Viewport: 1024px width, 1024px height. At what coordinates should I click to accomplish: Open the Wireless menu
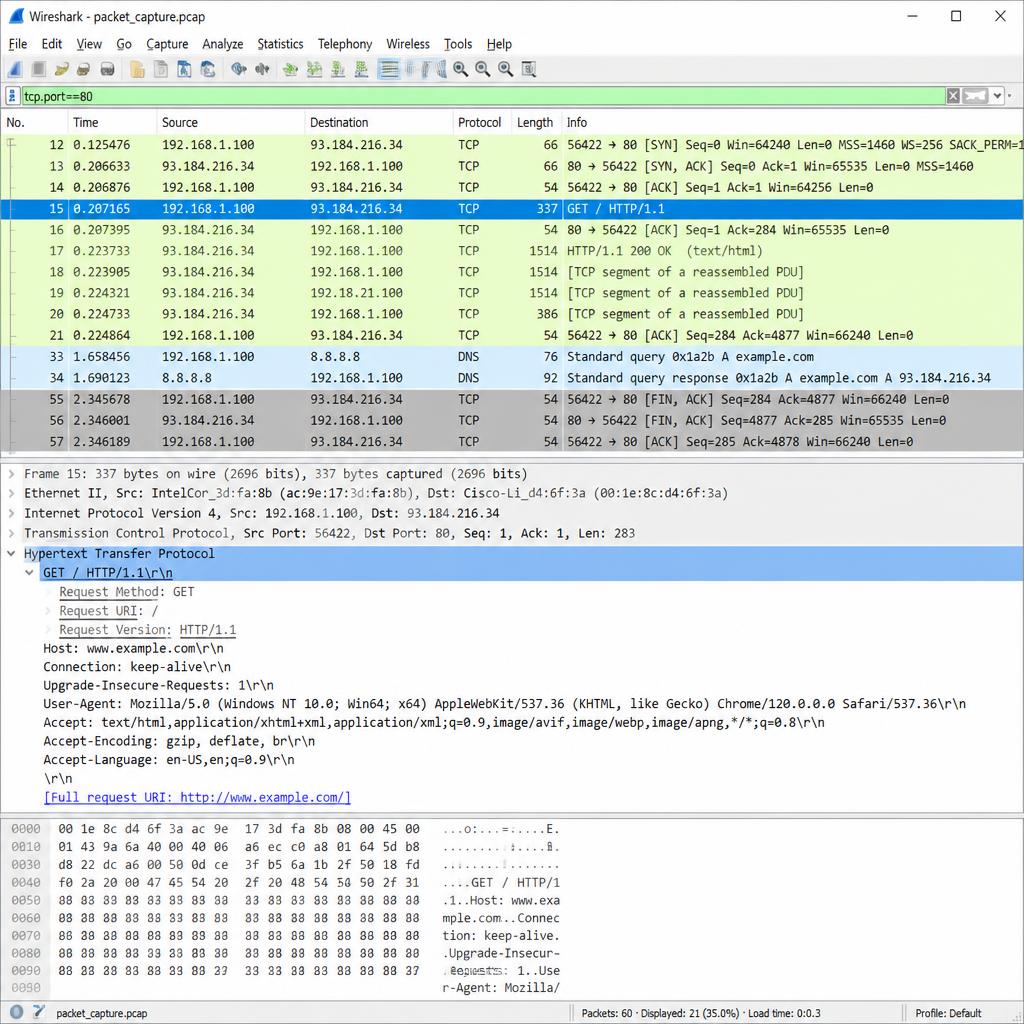coord(408,44)
